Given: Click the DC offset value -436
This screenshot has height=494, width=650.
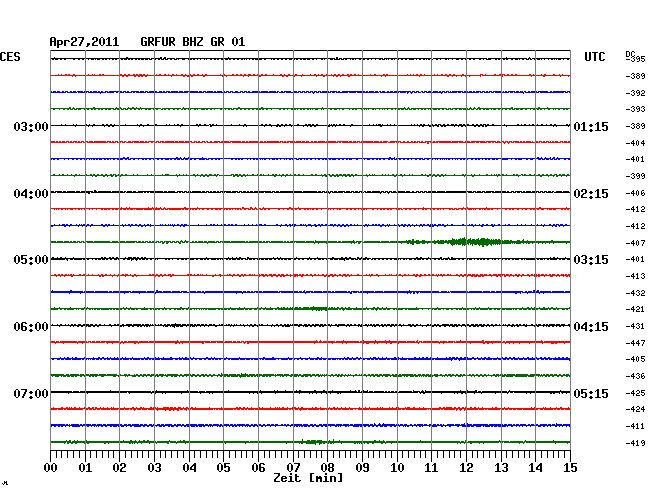Looking at the screenshot, I should (x=635, y=376).
